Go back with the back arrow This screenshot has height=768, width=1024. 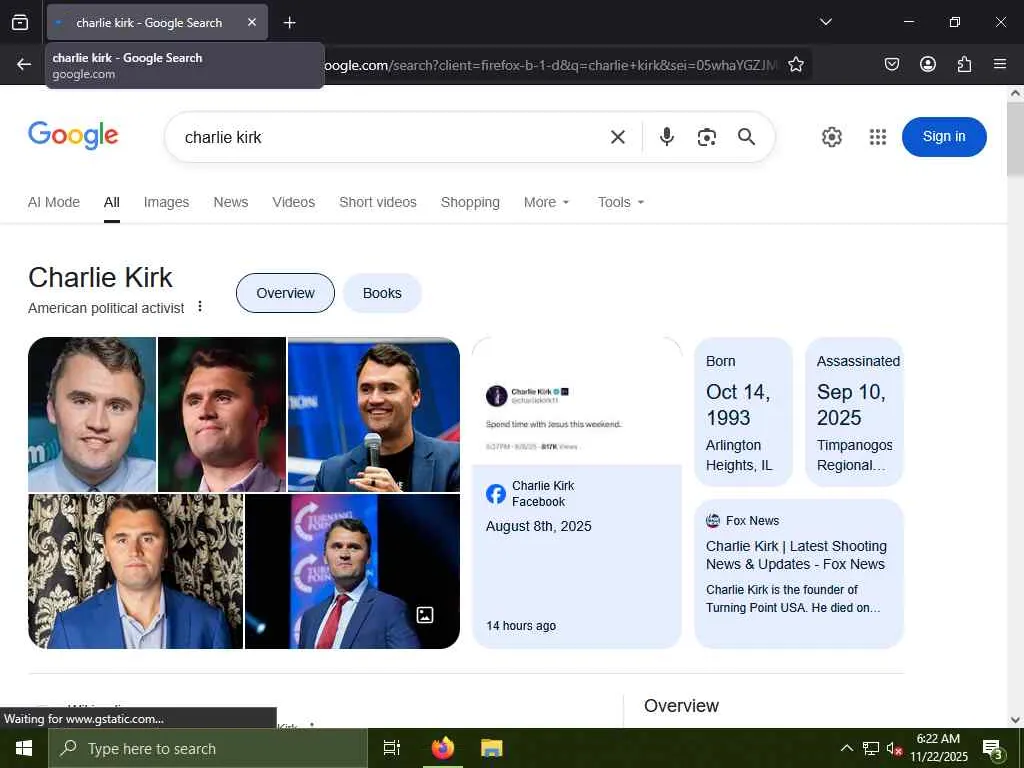24,64
